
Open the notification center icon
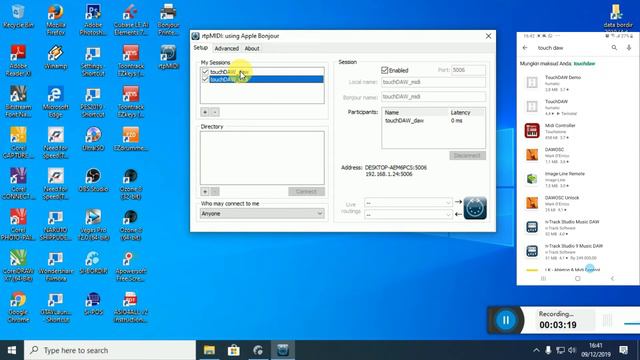(623, 350)
